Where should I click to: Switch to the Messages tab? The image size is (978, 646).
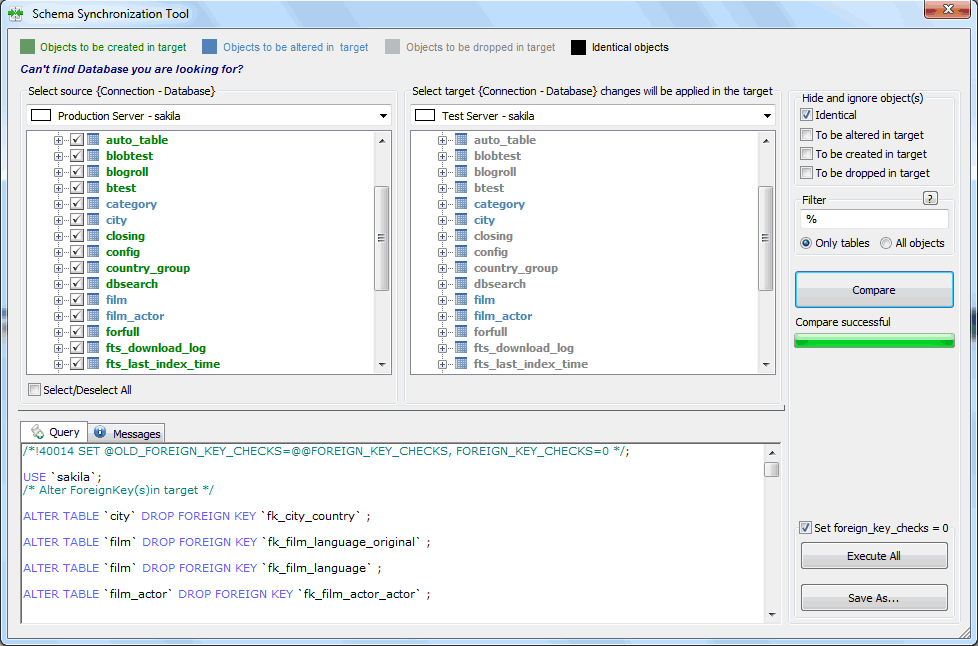[127, 433]
